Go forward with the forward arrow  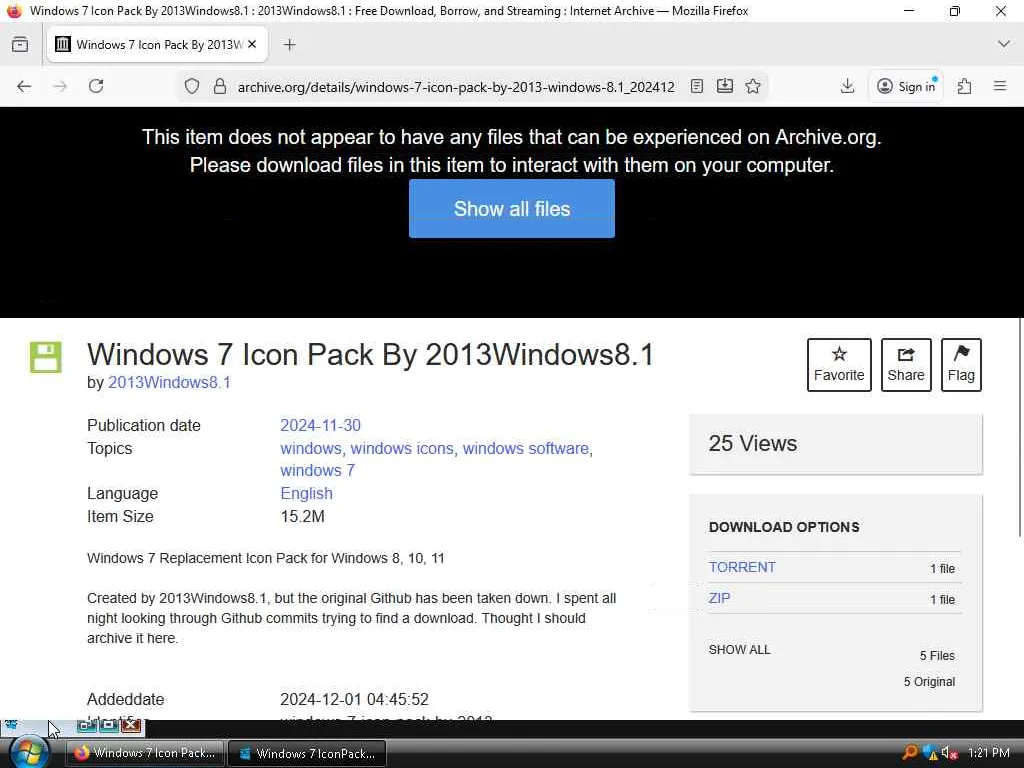[60, 86]
